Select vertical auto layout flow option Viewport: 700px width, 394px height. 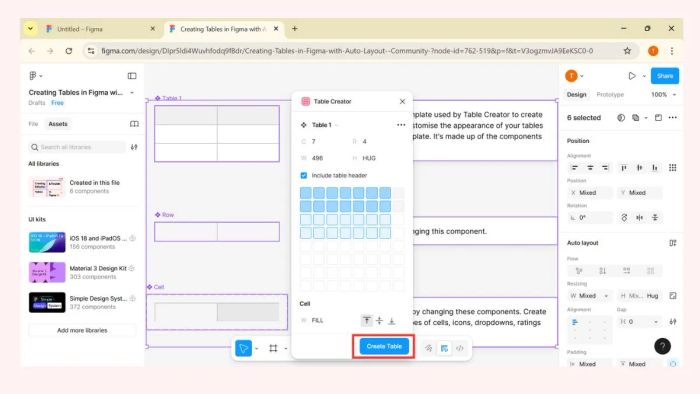(x=603, y=271)
